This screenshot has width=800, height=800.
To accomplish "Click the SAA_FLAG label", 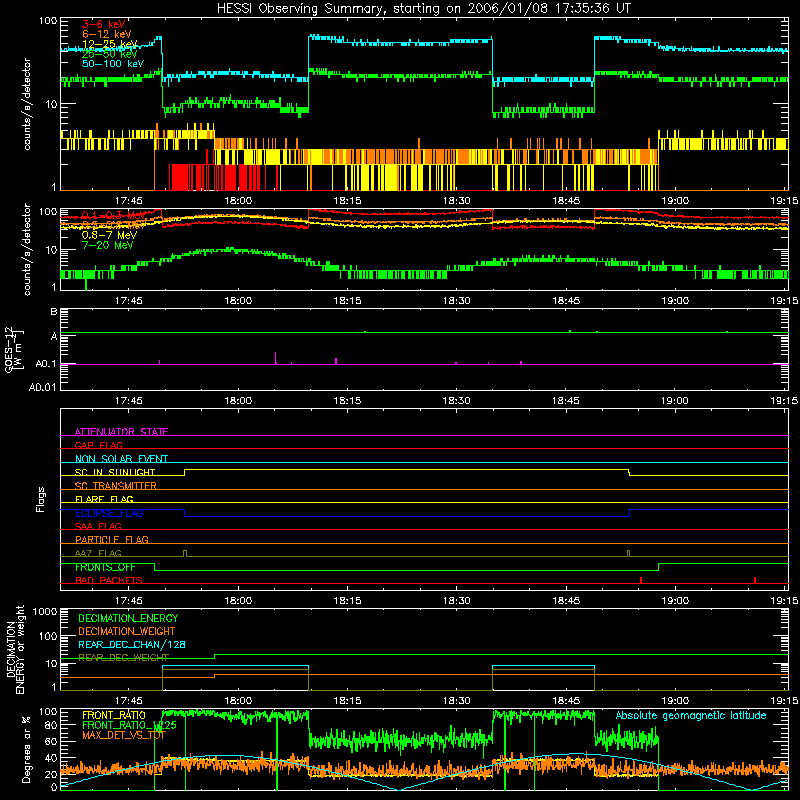I will (x=98, y=526).
